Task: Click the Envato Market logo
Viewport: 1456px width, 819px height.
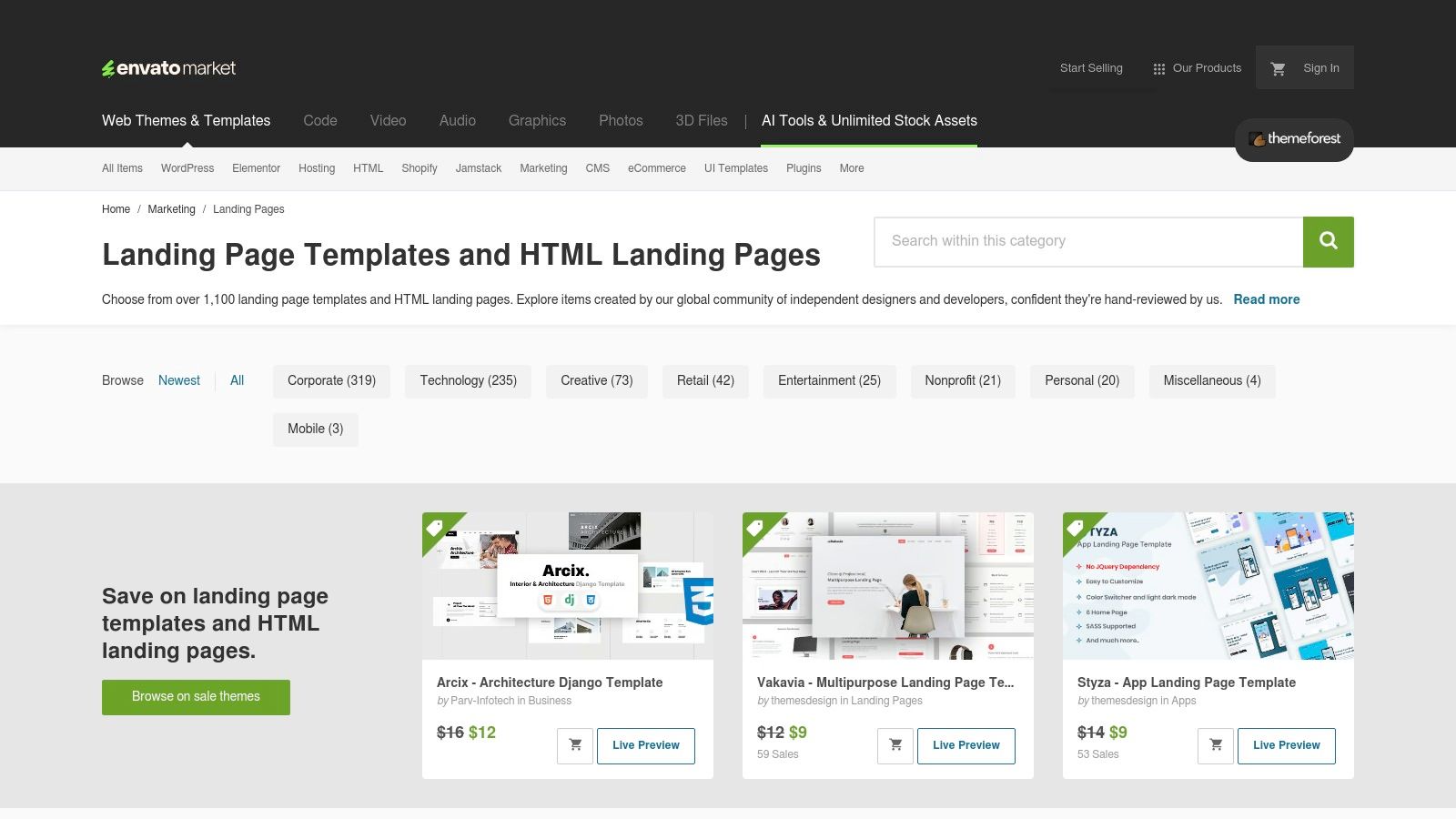Action: coord(168,67)
